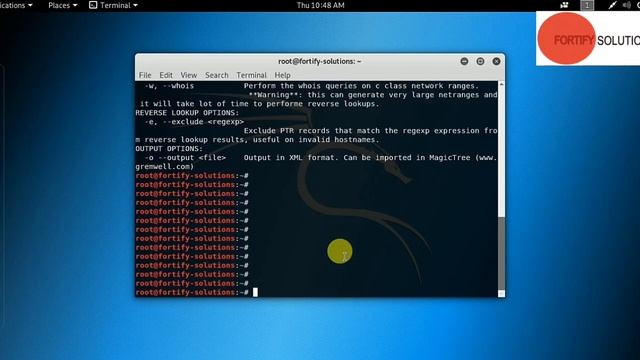Viewport: 640px width, 360px height.
Task: Click the text '-o --output <file>'
Action: 185,158
